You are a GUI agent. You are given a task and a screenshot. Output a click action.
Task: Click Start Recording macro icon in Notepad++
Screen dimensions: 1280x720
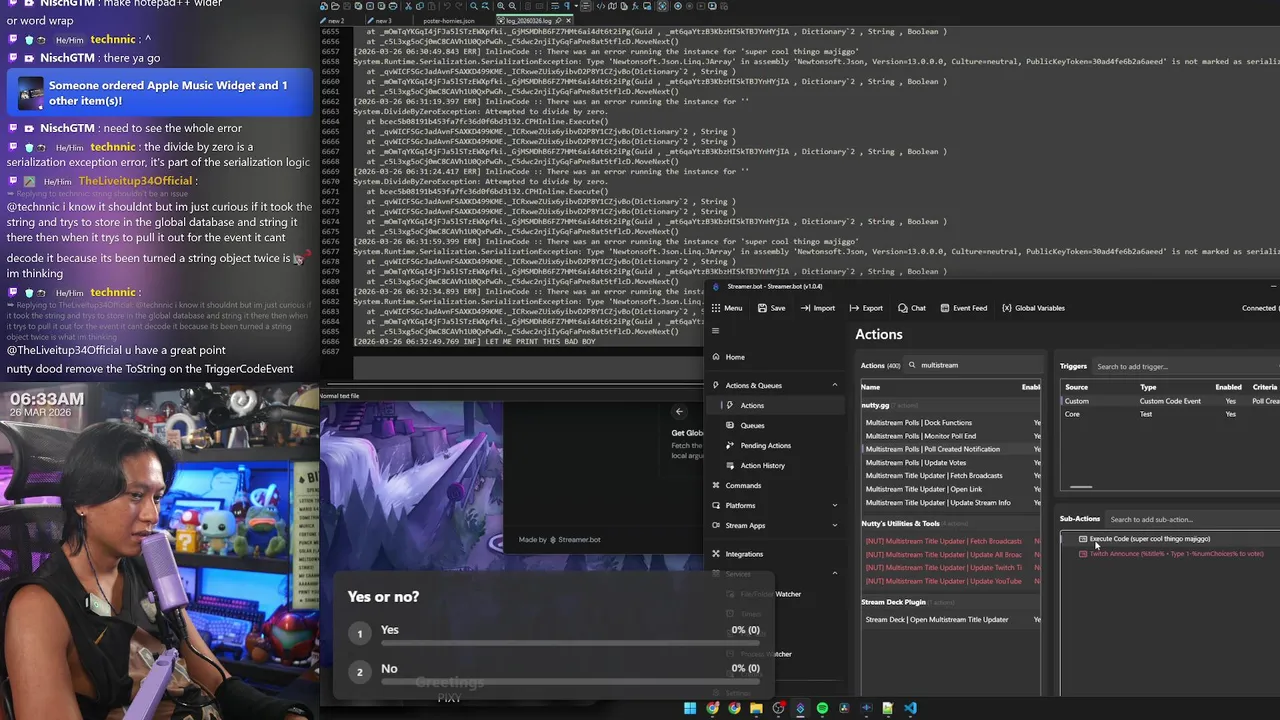pyautogui.click(x=678, y=6)
